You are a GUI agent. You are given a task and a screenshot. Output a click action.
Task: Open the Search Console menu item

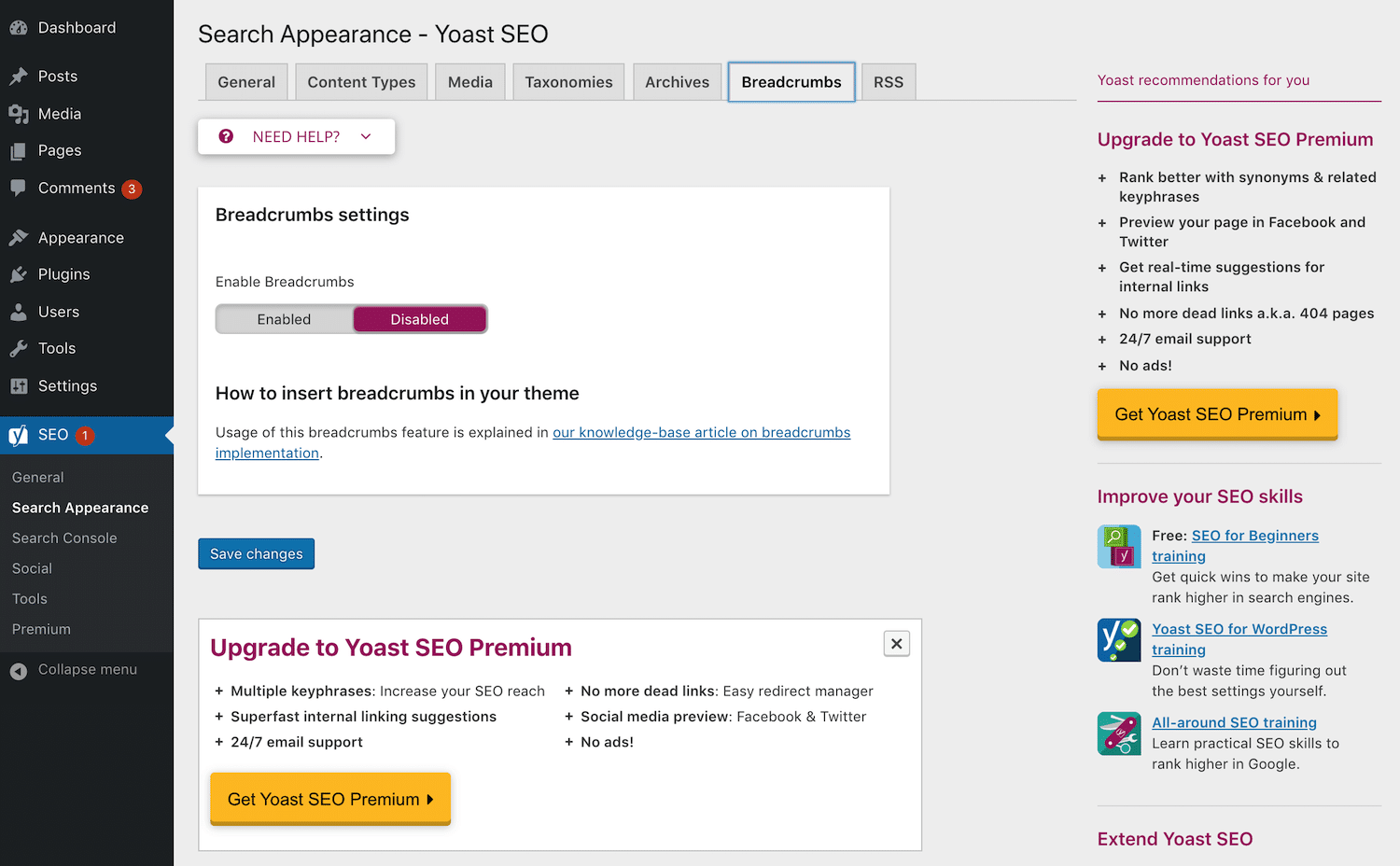(63, 538)
